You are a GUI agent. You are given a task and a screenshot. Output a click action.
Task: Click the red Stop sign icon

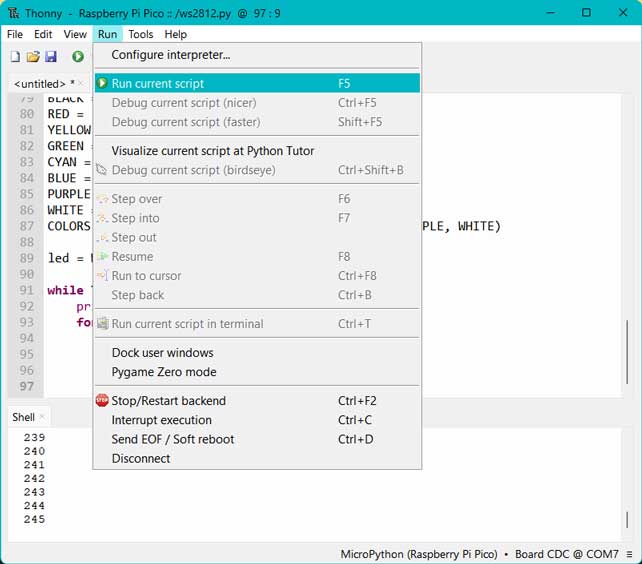pos(102,400)
